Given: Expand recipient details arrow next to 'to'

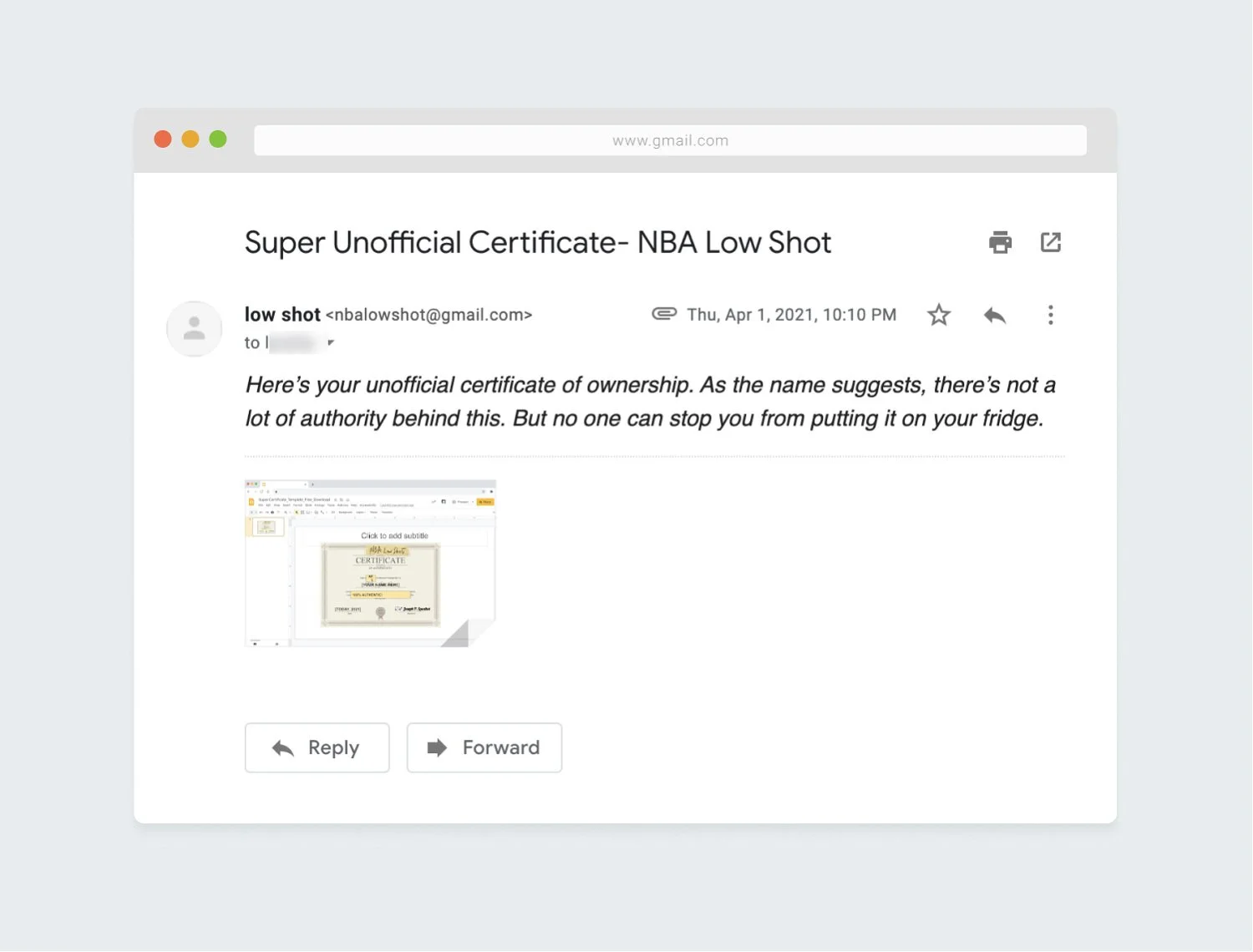Looking at the screenshot, I should [331, 342].
